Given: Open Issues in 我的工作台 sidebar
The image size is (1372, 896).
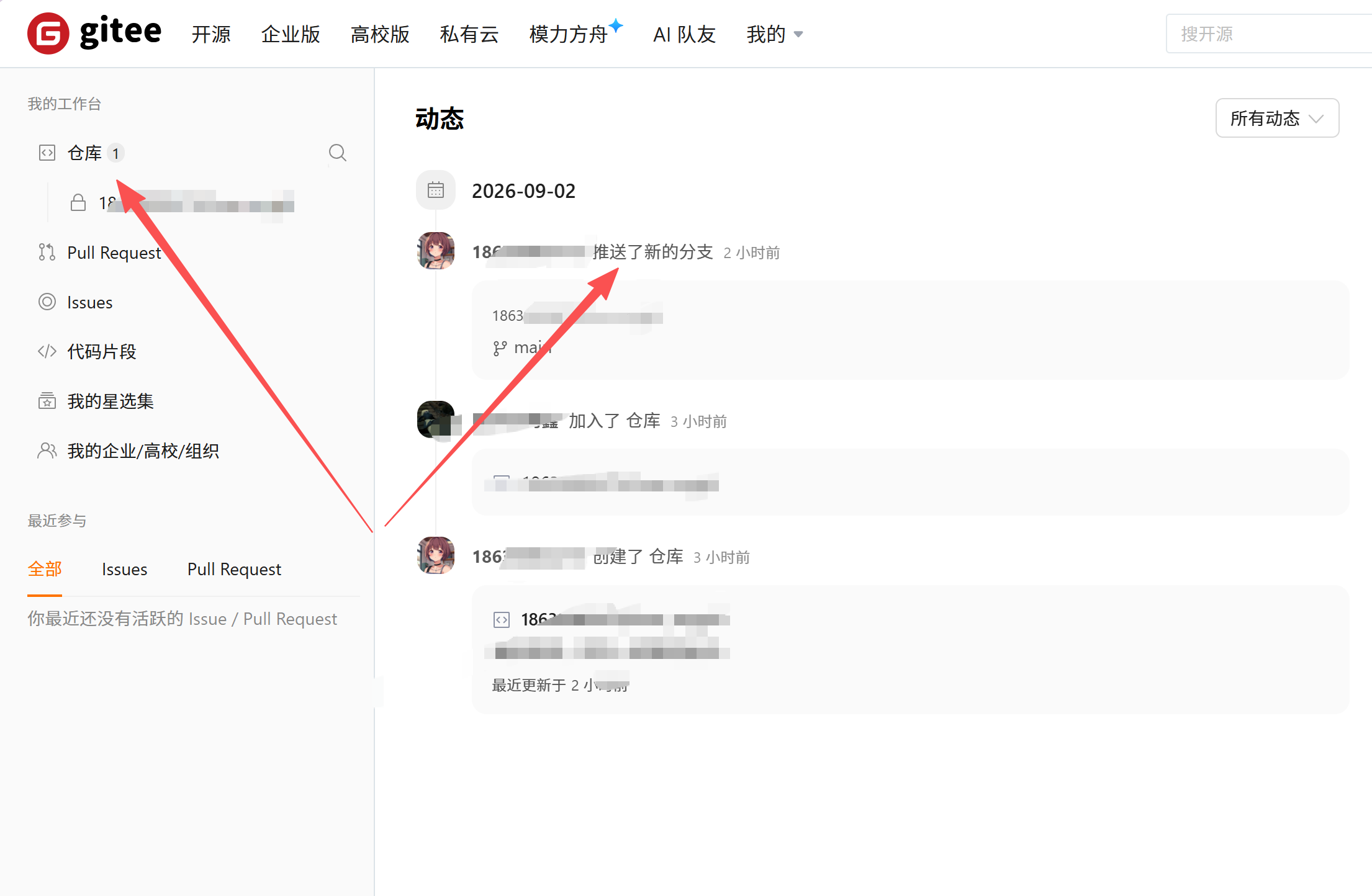Looking at the screenshot, I should [x=90, y=302].
